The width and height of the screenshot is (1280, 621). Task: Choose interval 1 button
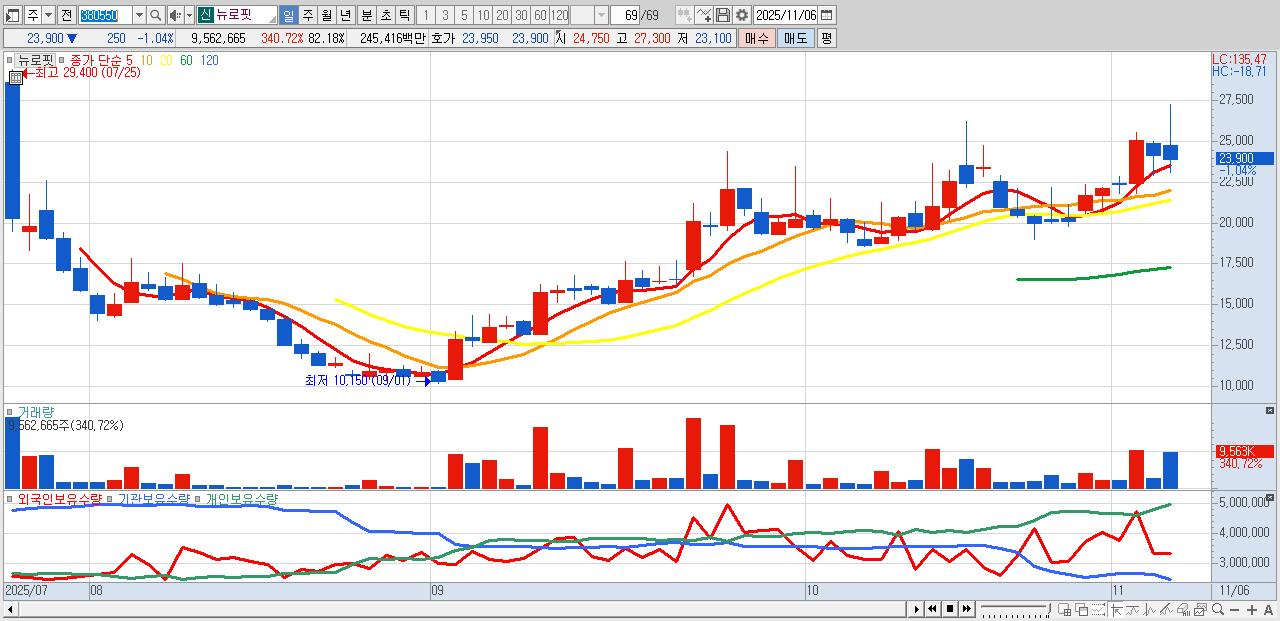425,15
